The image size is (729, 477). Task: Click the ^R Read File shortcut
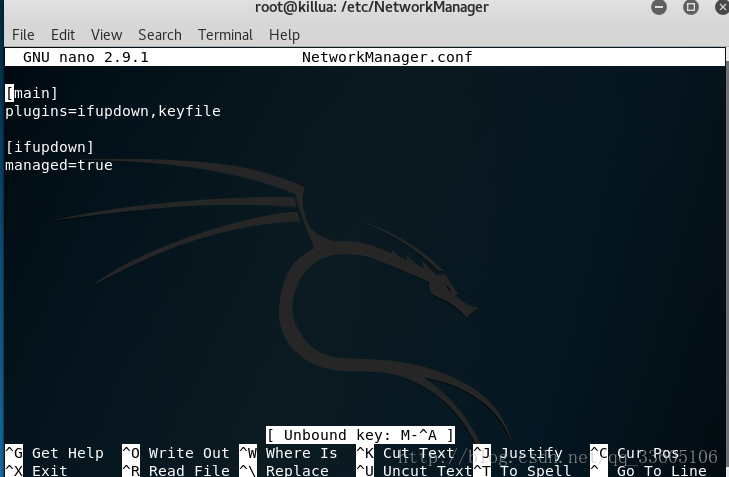(176, 470)
